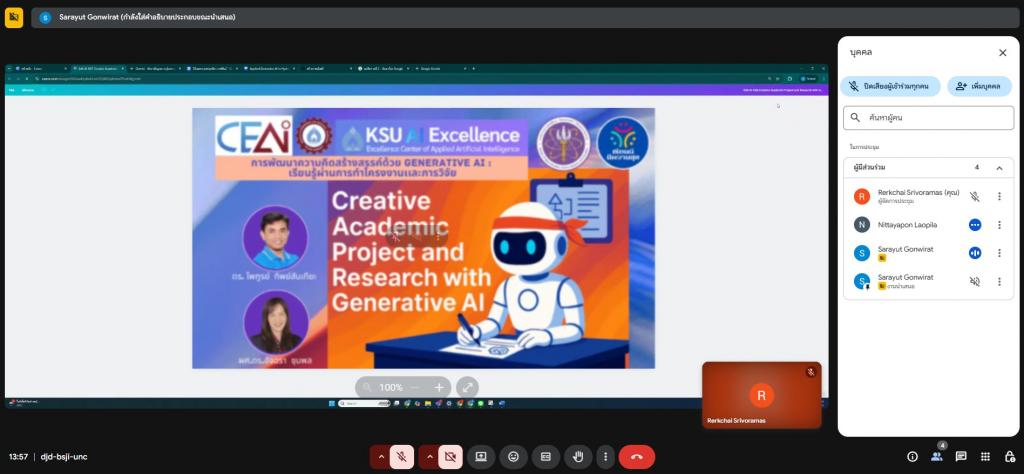
Task: Open the activities grid icon
Action: [985, 457]
